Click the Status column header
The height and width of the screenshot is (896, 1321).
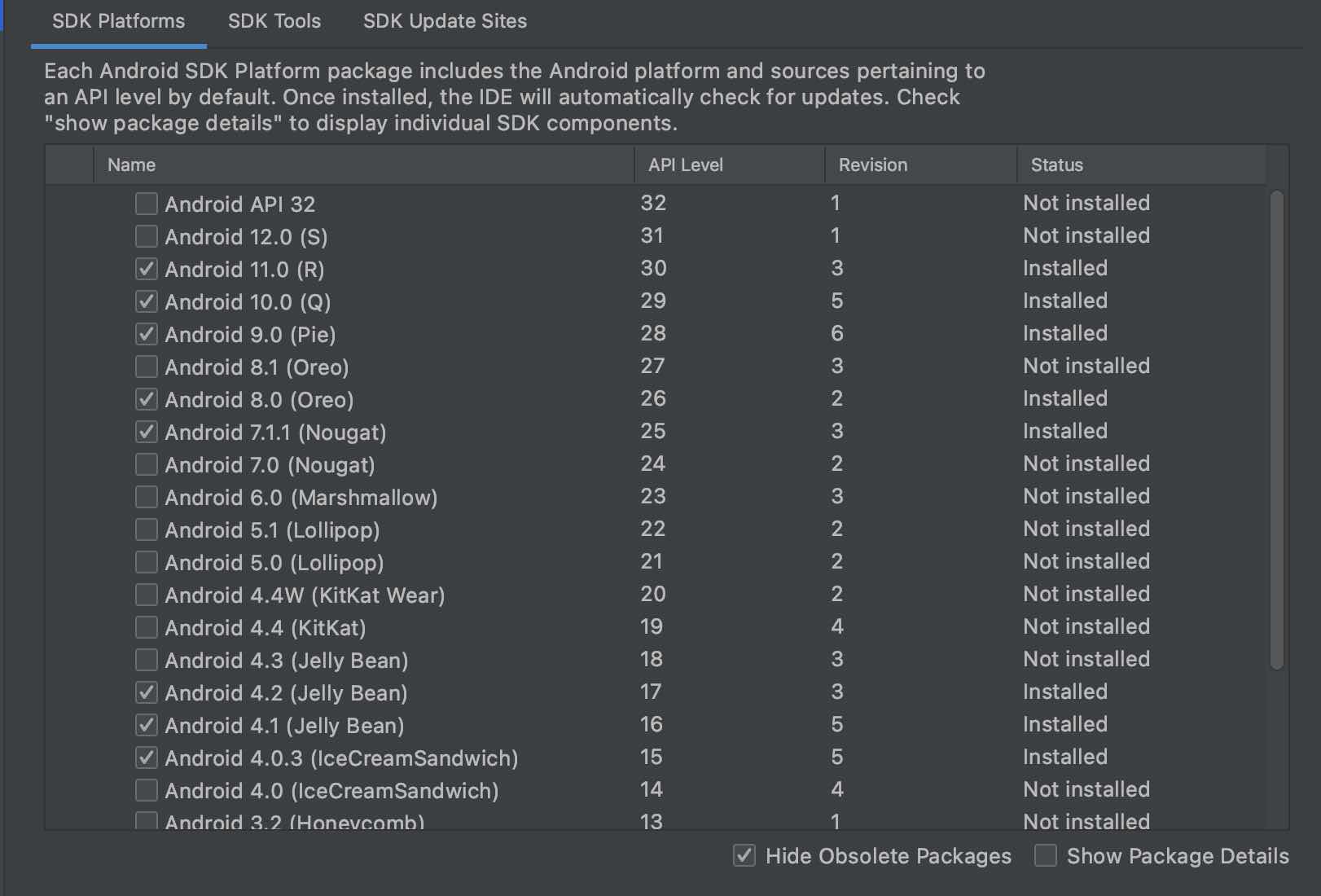[x=1057, y=165]
